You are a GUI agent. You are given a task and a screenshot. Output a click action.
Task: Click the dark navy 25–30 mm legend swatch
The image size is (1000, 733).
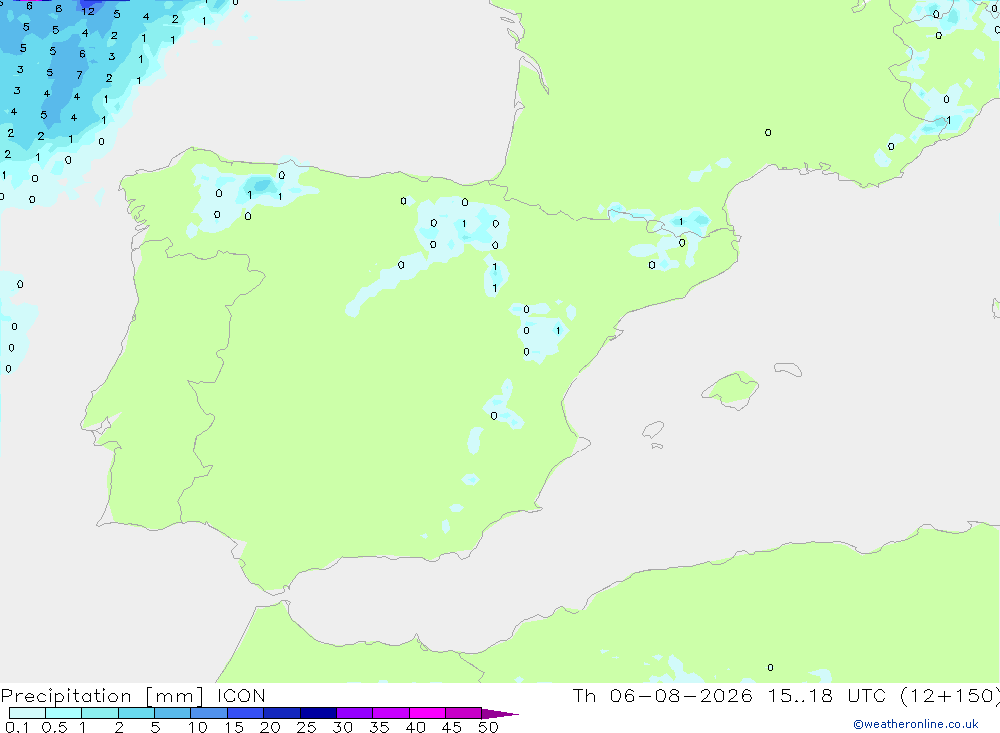[x=318, y=713]
